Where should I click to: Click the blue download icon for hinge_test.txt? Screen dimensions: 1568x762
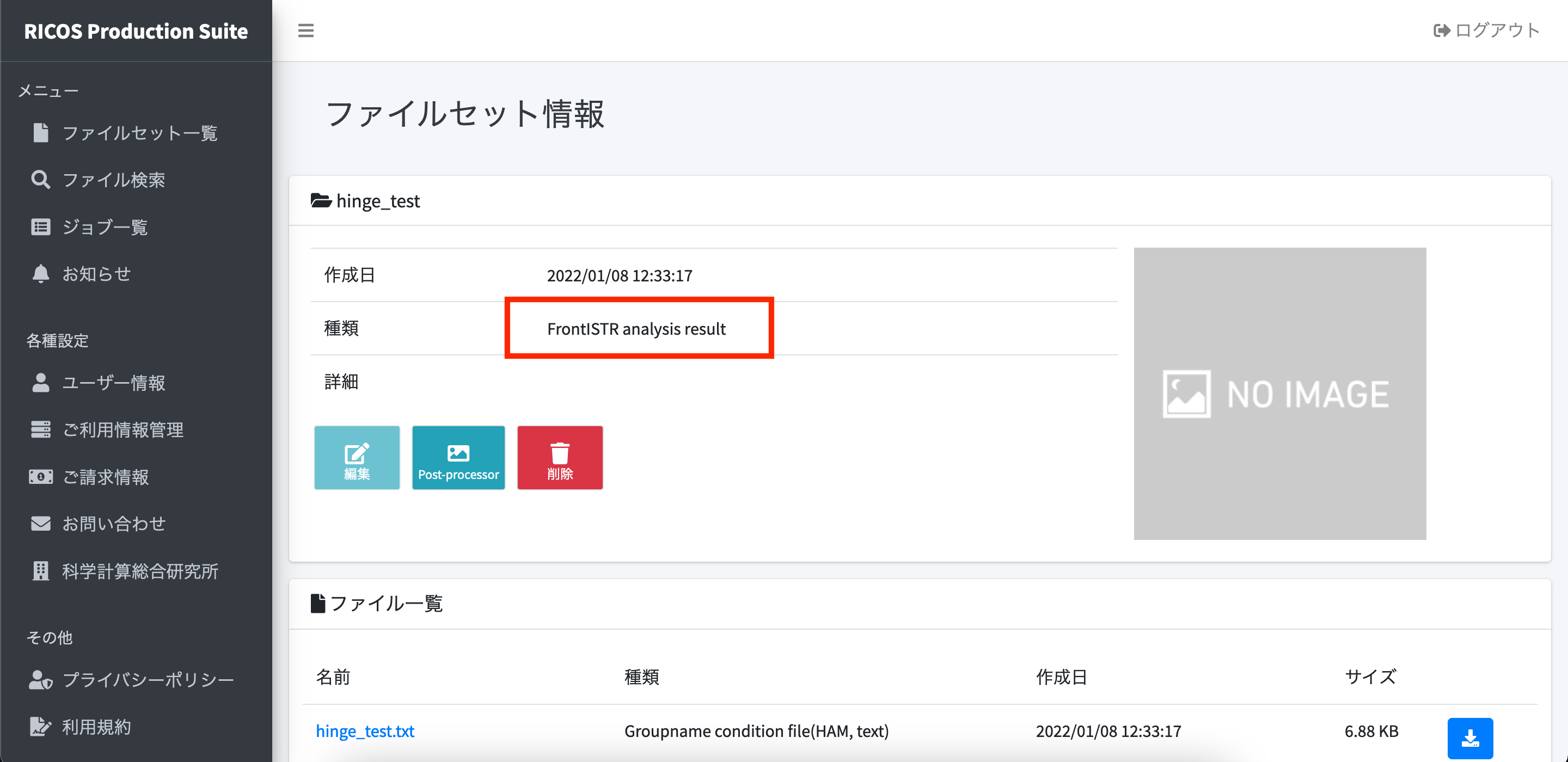tap(1469, 737)
